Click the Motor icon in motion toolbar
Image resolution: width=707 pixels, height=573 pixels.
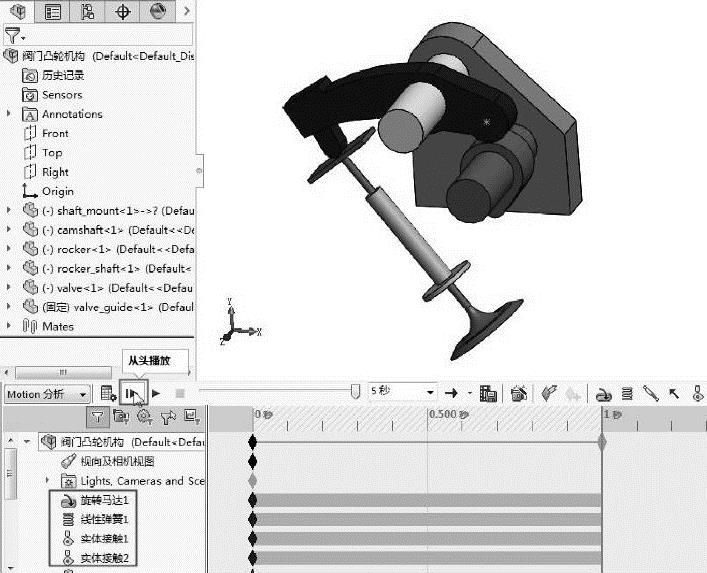pos(604,394)
